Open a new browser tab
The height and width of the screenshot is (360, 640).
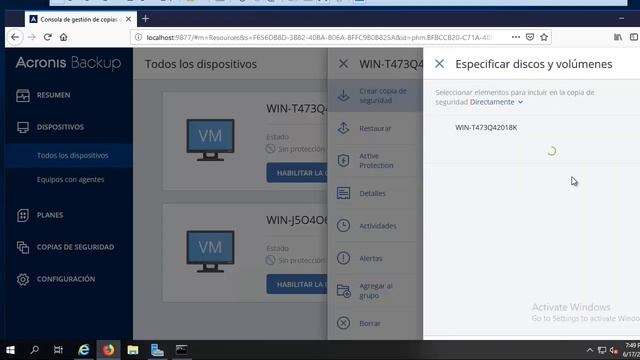[x=145, y=19]
